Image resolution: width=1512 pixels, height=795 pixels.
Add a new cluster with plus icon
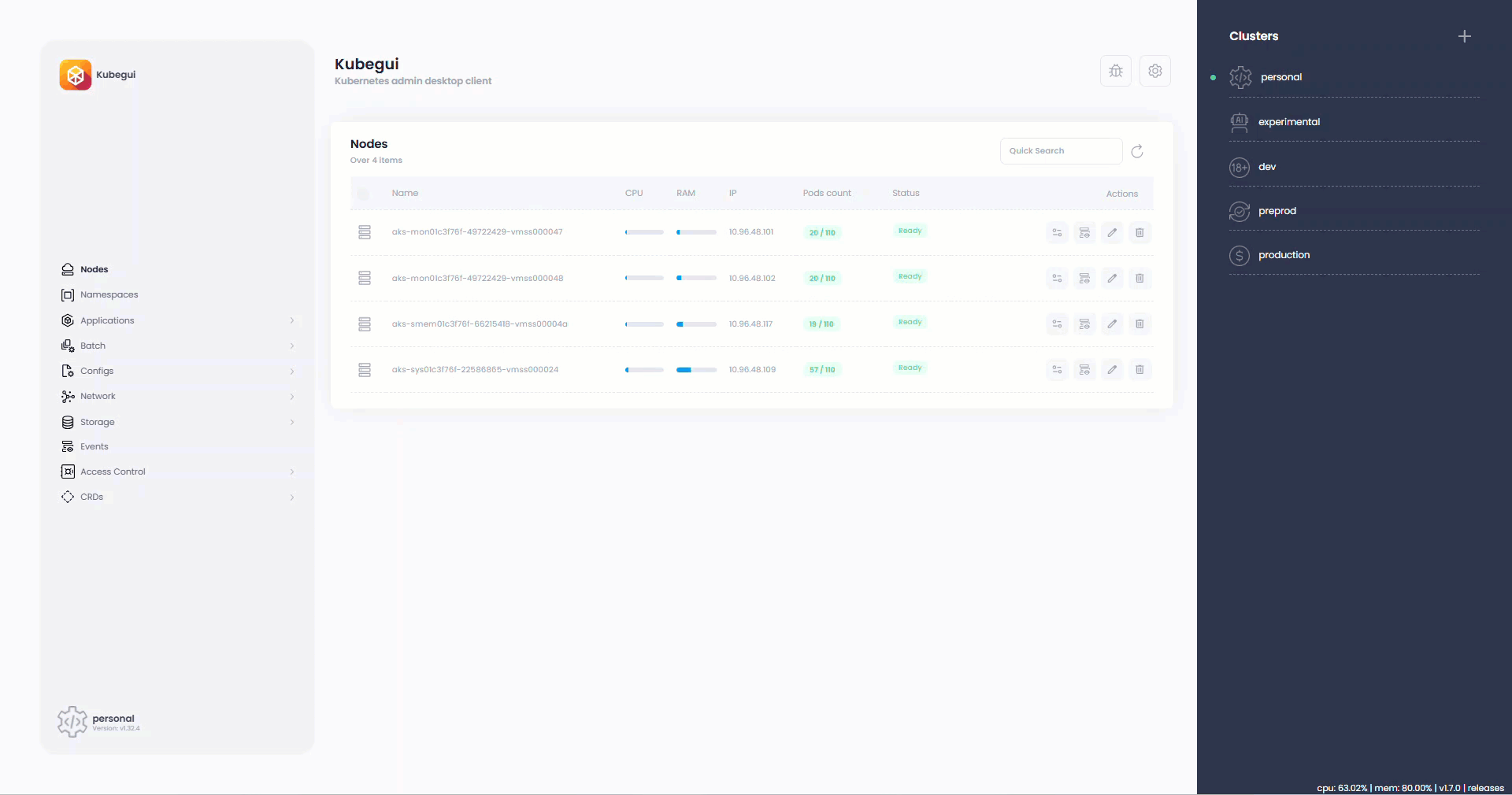click(x=1464, y=36)
